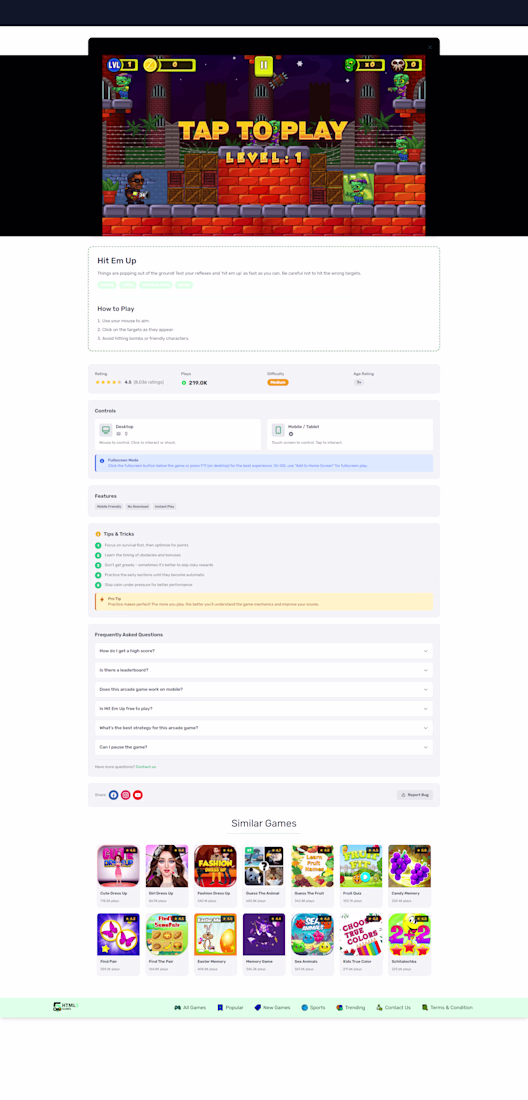Expand 'How do I get a high score?'
This screenshot has width=528, height=1100.
[264, 651]
